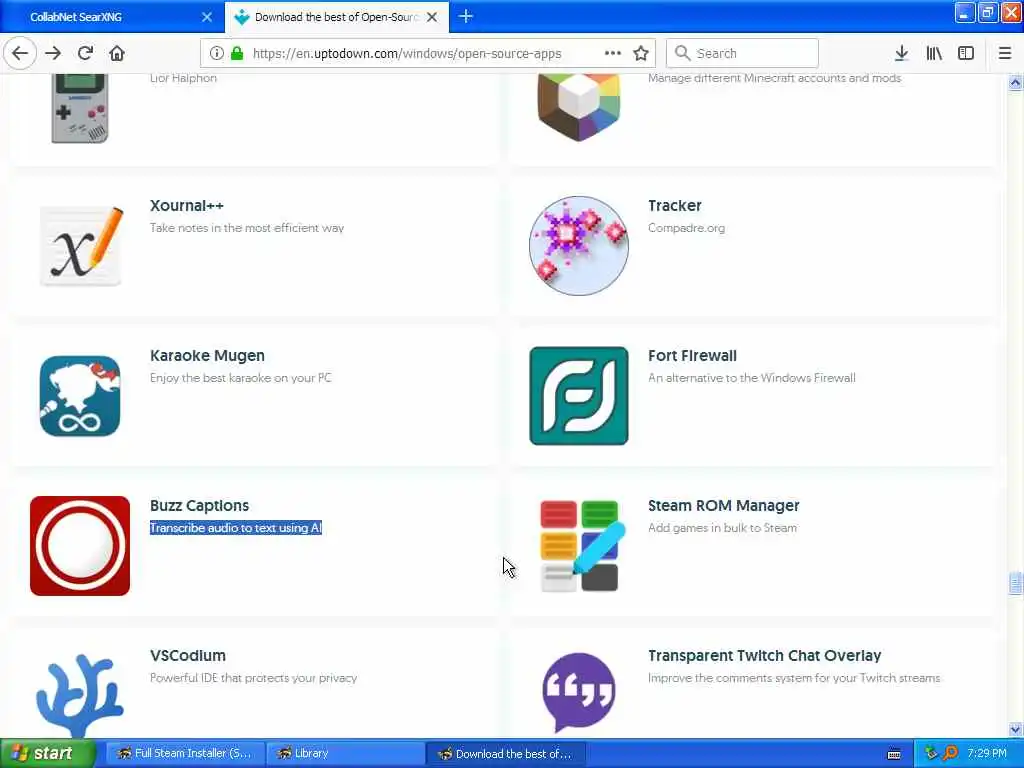Open the browser home page
The height and width of the screenshot is (768, 1024).
117,54
